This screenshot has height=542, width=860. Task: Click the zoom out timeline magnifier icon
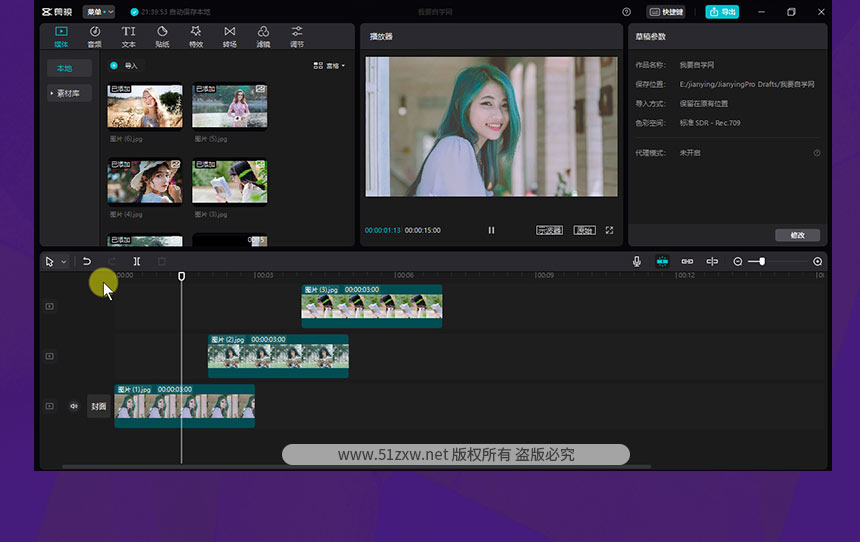[738, 261]
